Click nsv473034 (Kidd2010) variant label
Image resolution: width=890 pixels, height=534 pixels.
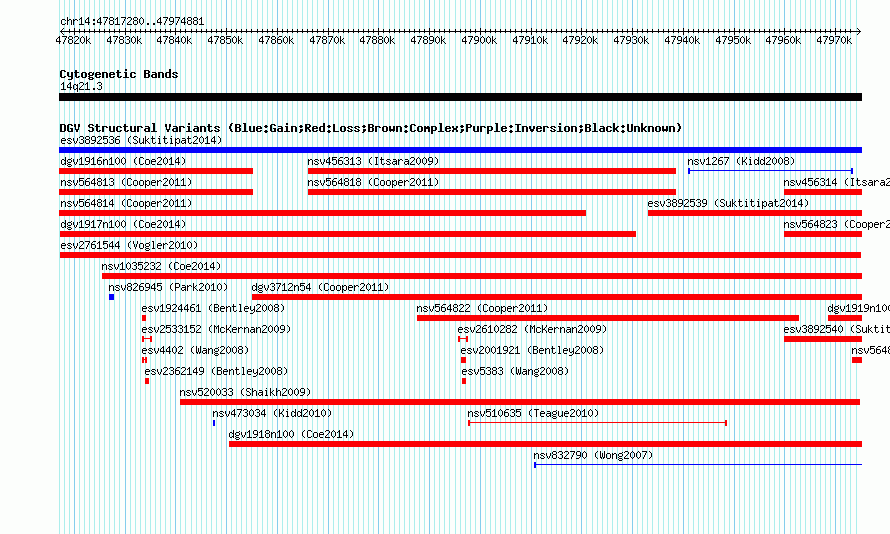(x=272, y=413)
